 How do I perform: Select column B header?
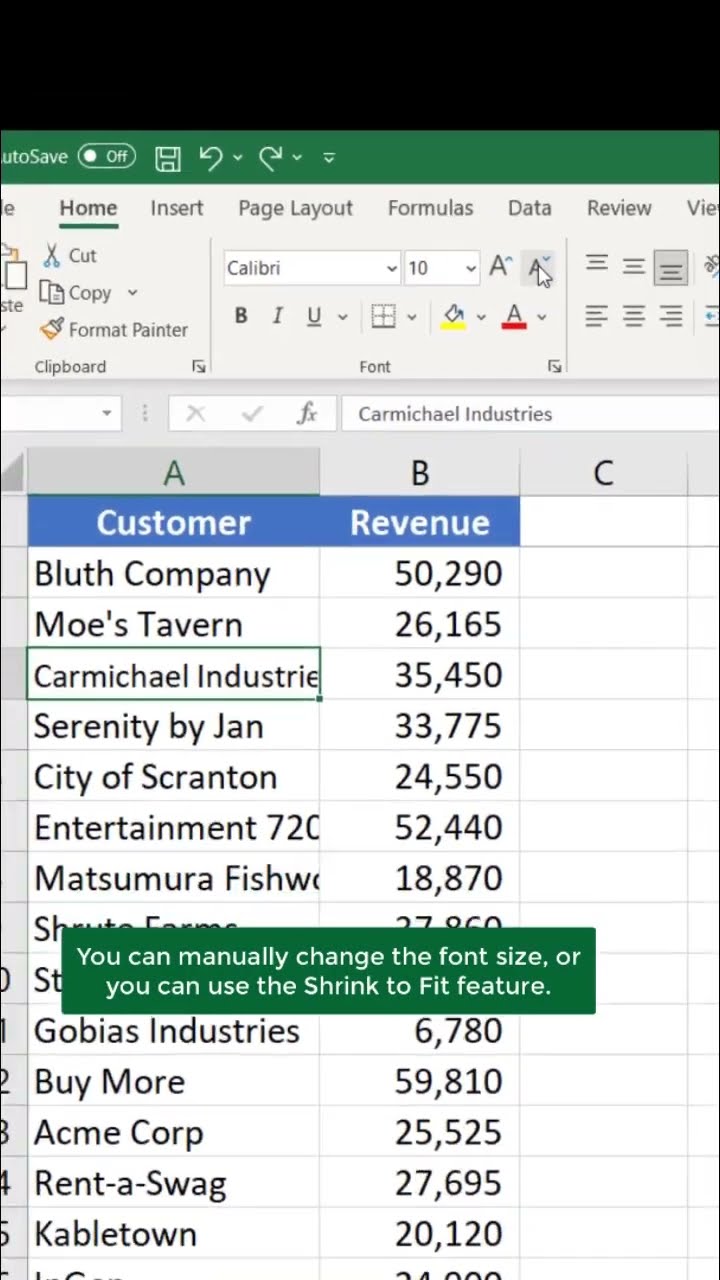pos(420,472)
